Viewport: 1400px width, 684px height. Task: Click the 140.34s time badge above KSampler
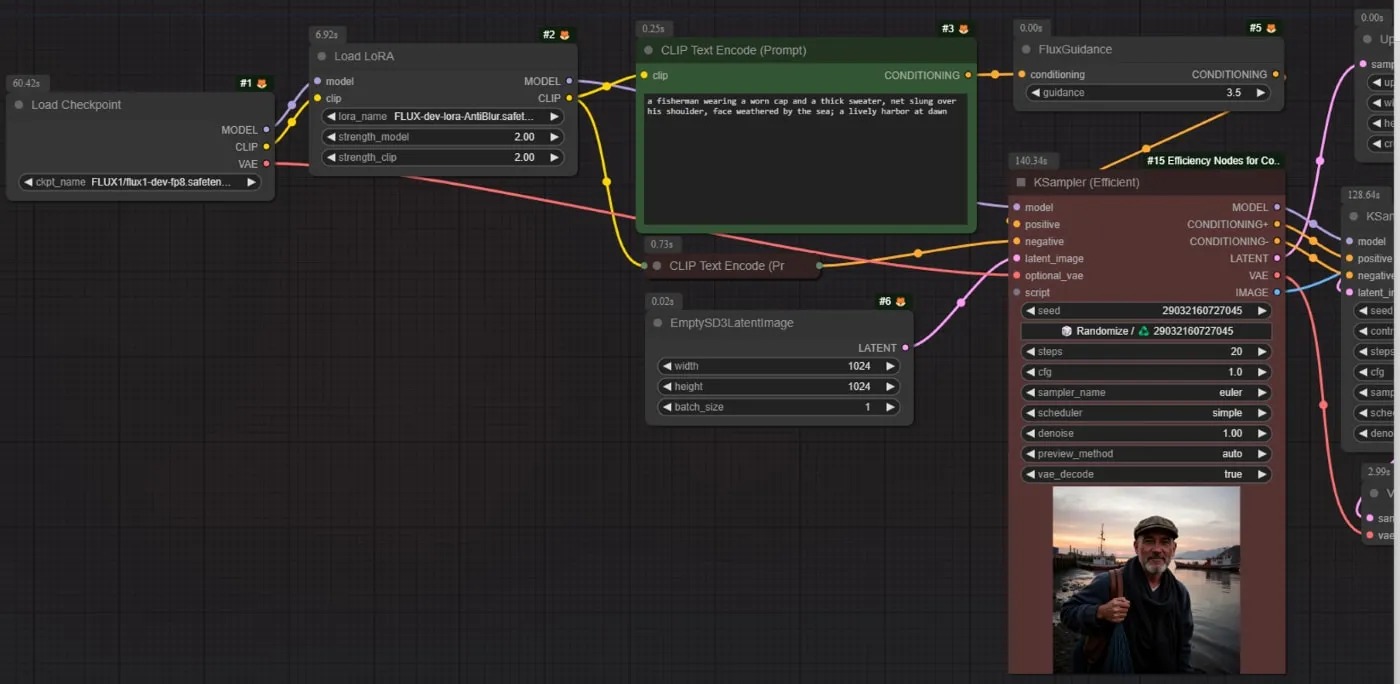coord(1034,160)
